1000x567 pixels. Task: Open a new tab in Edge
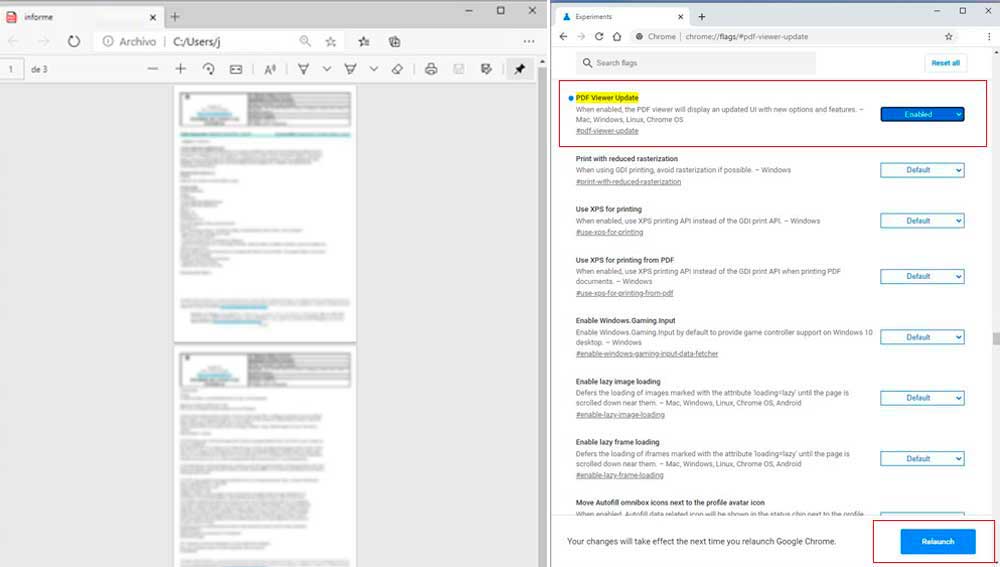[175, 17]
